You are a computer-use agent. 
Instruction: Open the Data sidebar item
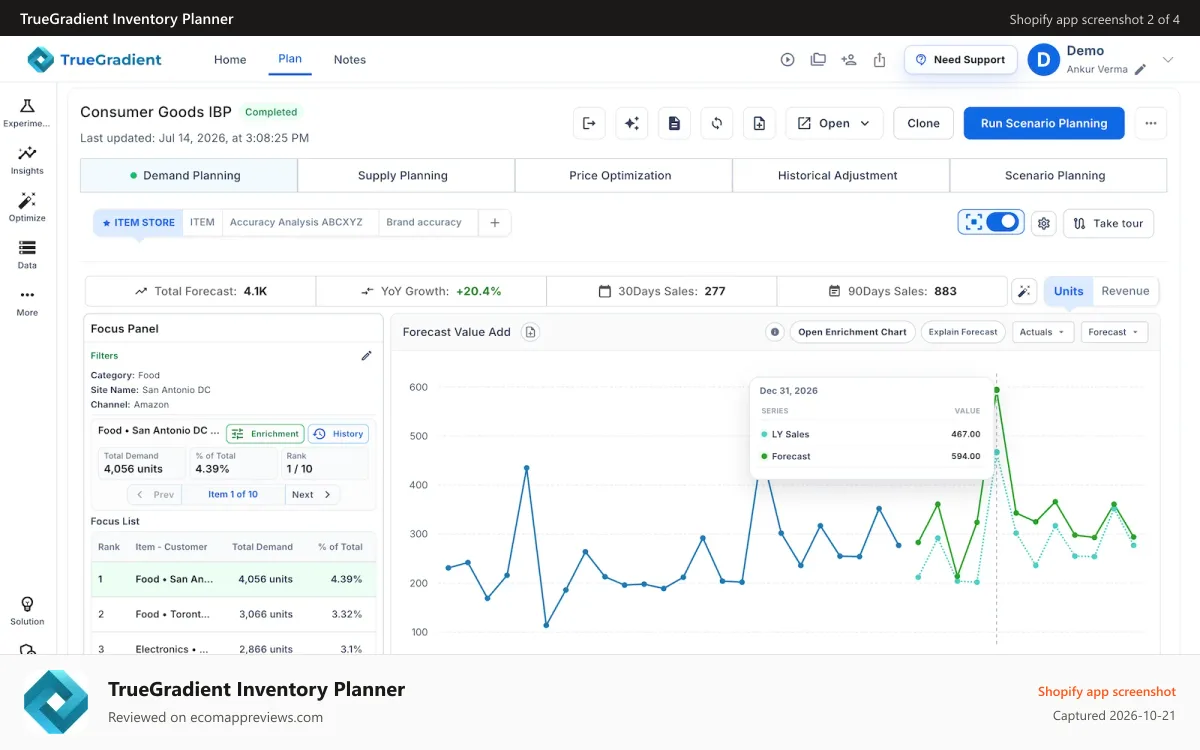click(27, 254)
